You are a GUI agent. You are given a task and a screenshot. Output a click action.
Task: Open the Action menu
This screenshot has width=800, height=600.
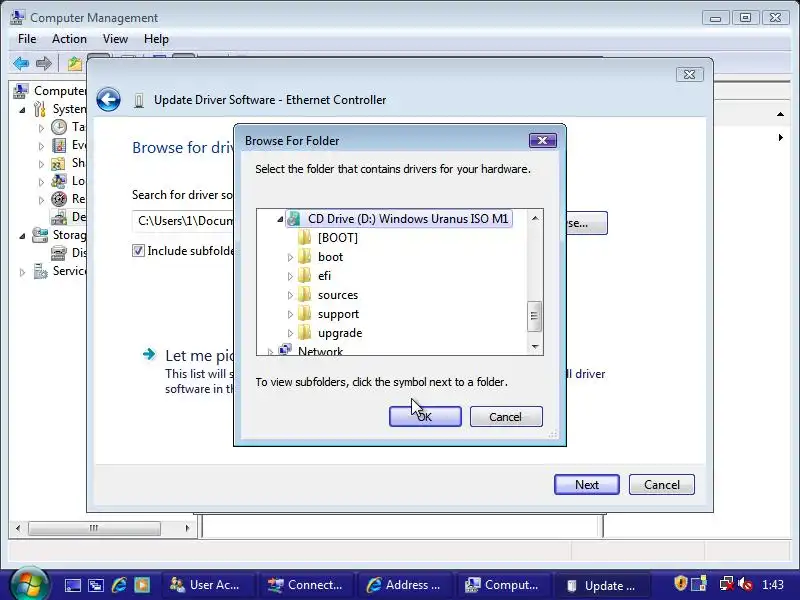[x=69, y=39]
